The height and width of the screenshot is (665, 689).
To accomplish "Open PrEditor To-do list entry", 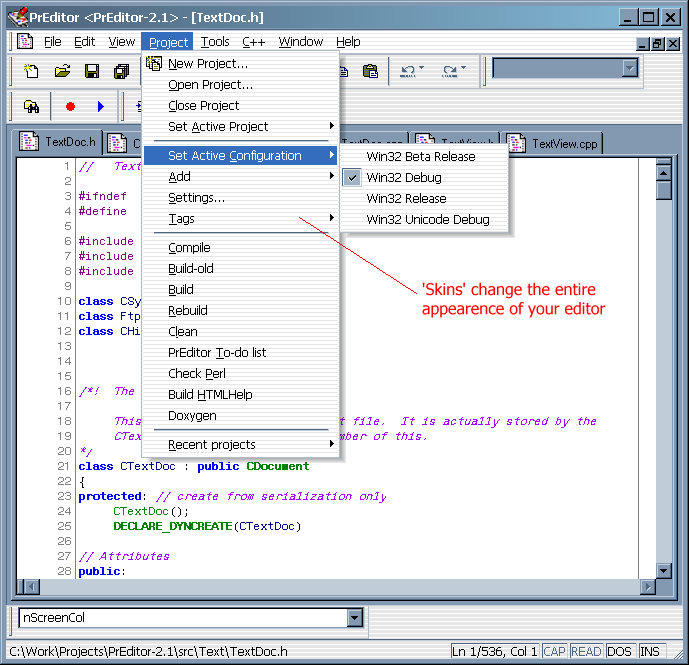I will tap(240, 352).
